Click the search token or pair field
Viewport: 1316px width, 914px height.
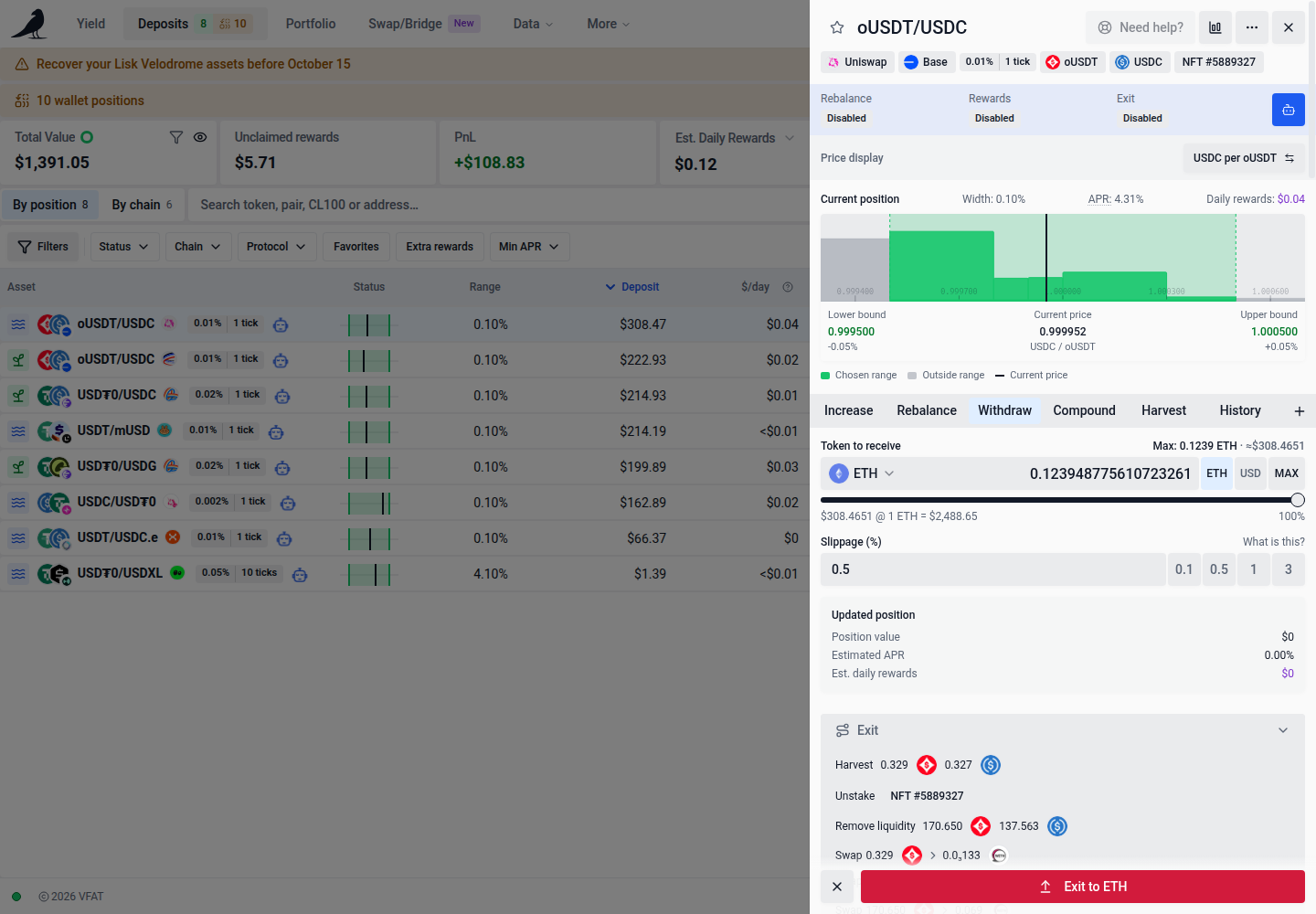(x=498, y=205)
